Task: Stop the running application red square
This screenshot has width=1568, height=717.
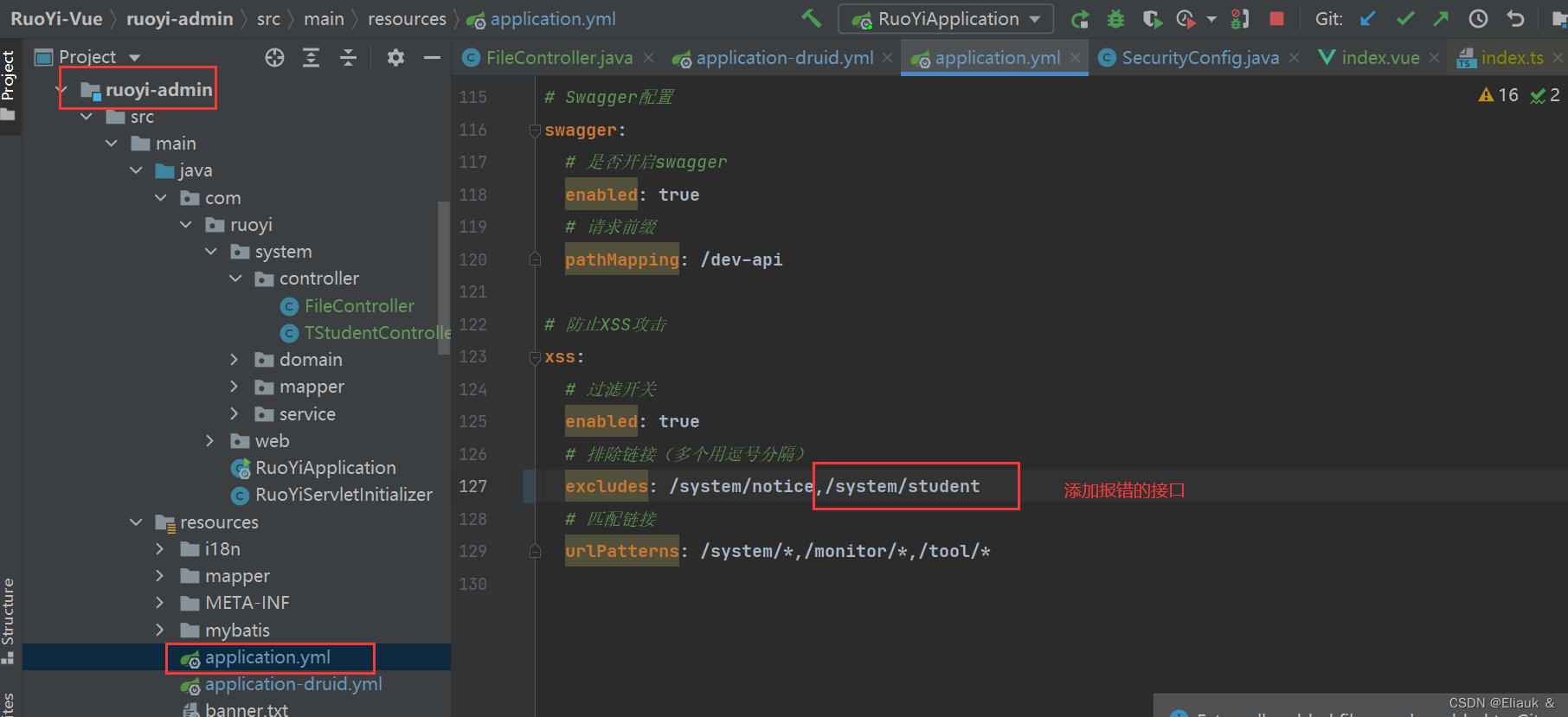Action: (1276, 18)
